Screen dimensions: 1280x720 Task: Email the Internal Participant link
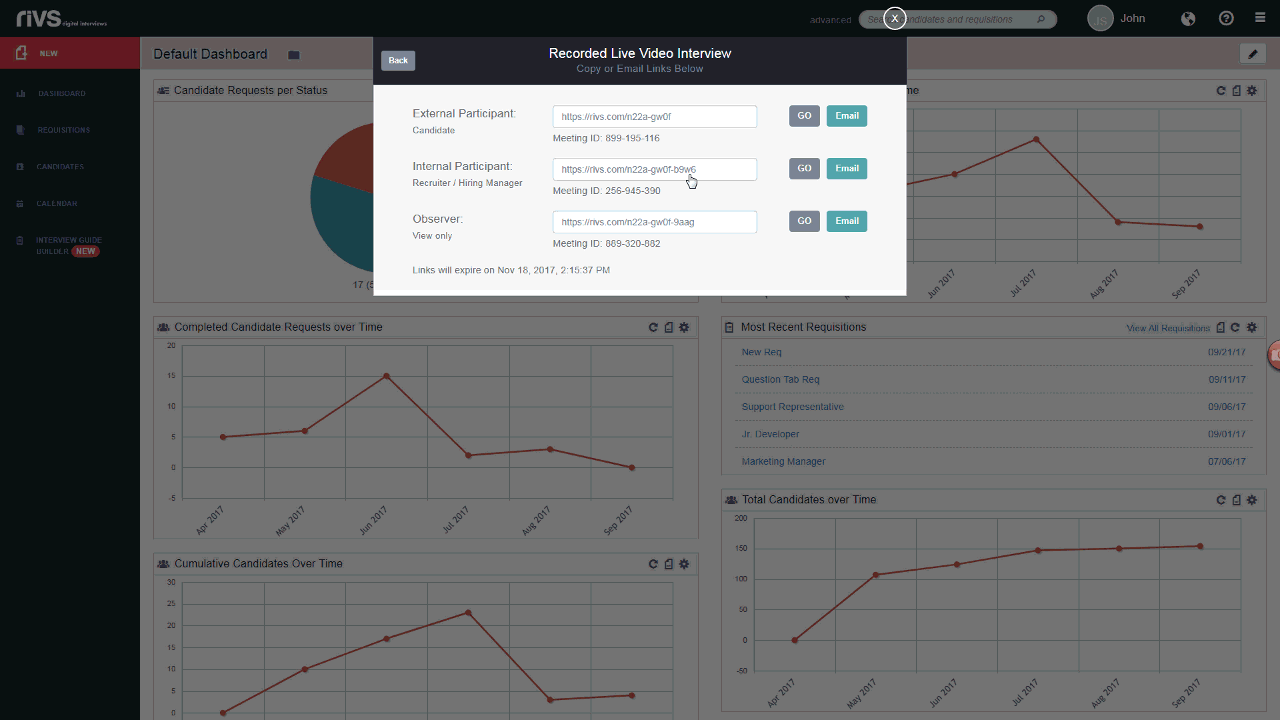click(x=847, y=168)
